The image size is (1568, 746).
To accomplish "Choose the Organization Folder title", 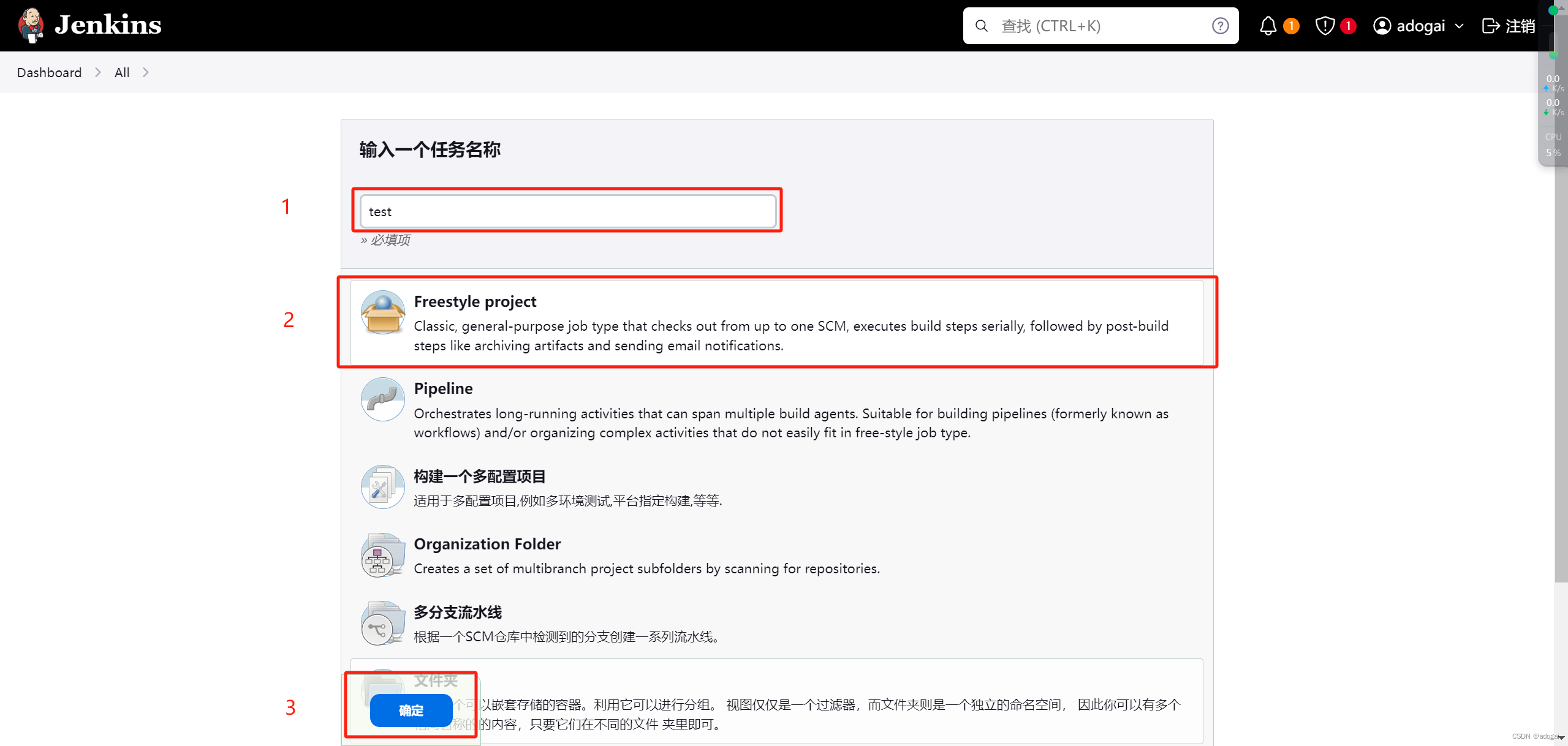I will coord(487,544).
